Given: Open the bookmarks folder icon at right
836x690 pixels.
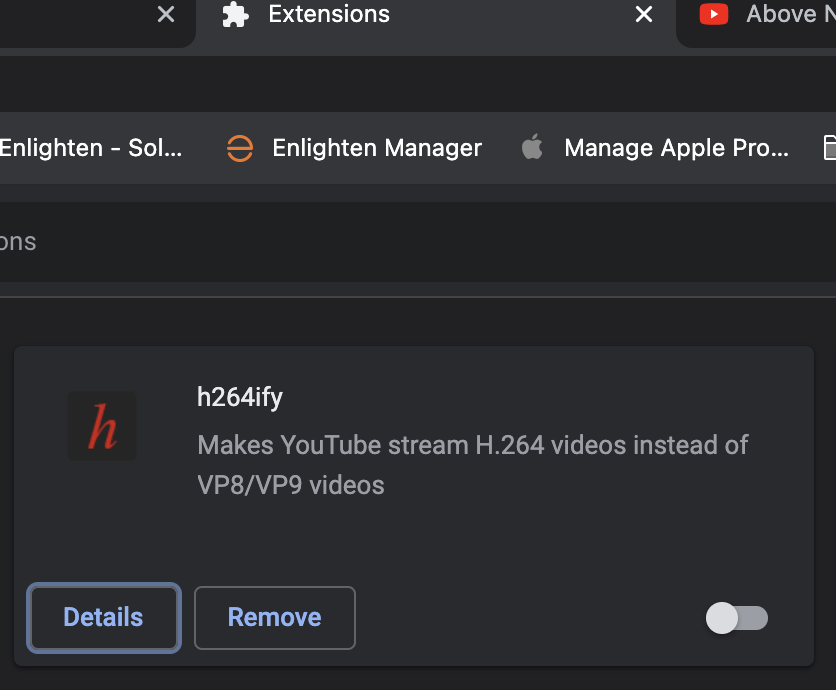Looking at the screenshot, I should click(x=829, y=148).
